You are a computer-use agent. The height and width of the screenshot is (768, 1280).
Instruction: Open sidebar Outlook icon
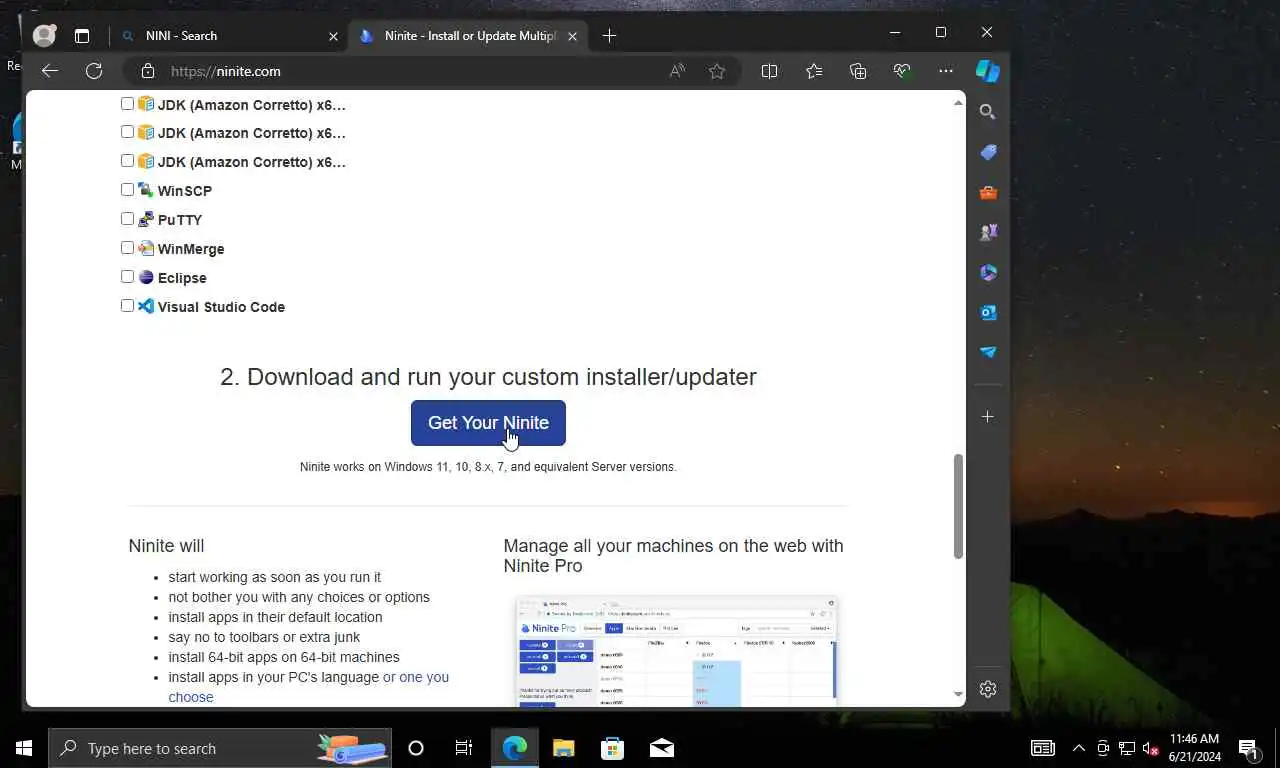pyautogui.click(x=988, y=312)
